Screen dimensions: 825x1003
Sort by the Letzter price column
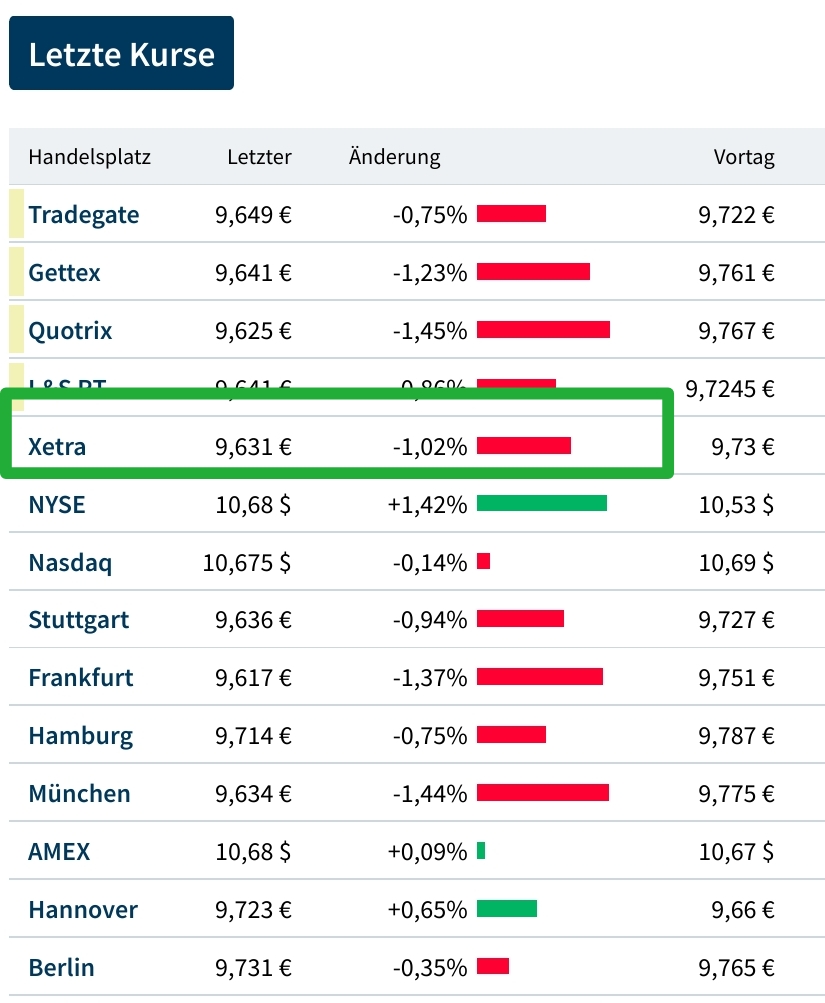point(258,157)
